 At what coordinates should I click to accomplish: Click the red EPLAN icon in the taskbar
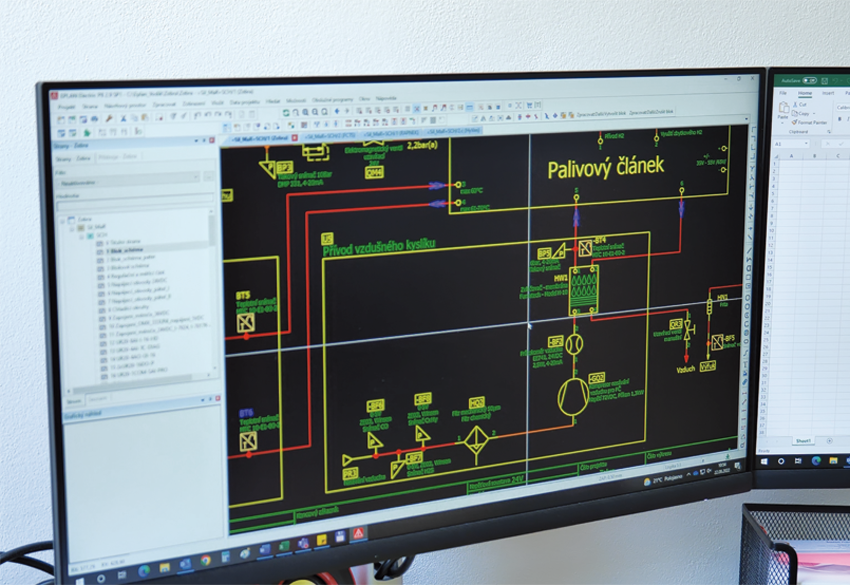pos(358,533)
